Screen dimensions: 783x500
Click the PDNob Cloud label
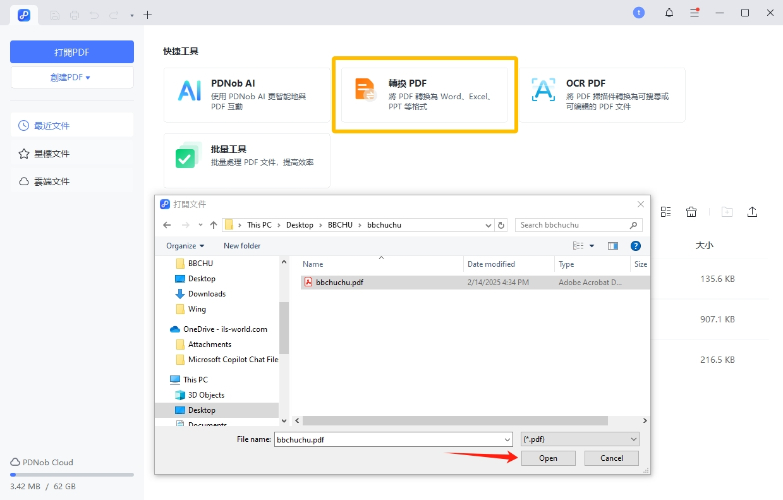pyautogui.click(x=47, y=462)
